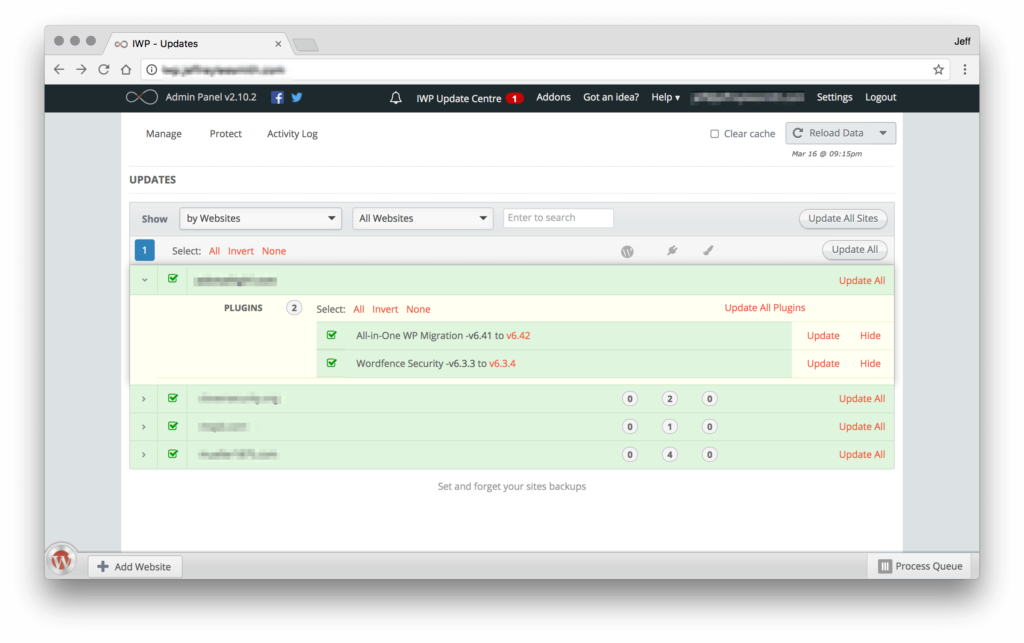Click the browser reload icon
Image resolution: width=1024 pixels, height=643 pixels.
coord(104,70)
